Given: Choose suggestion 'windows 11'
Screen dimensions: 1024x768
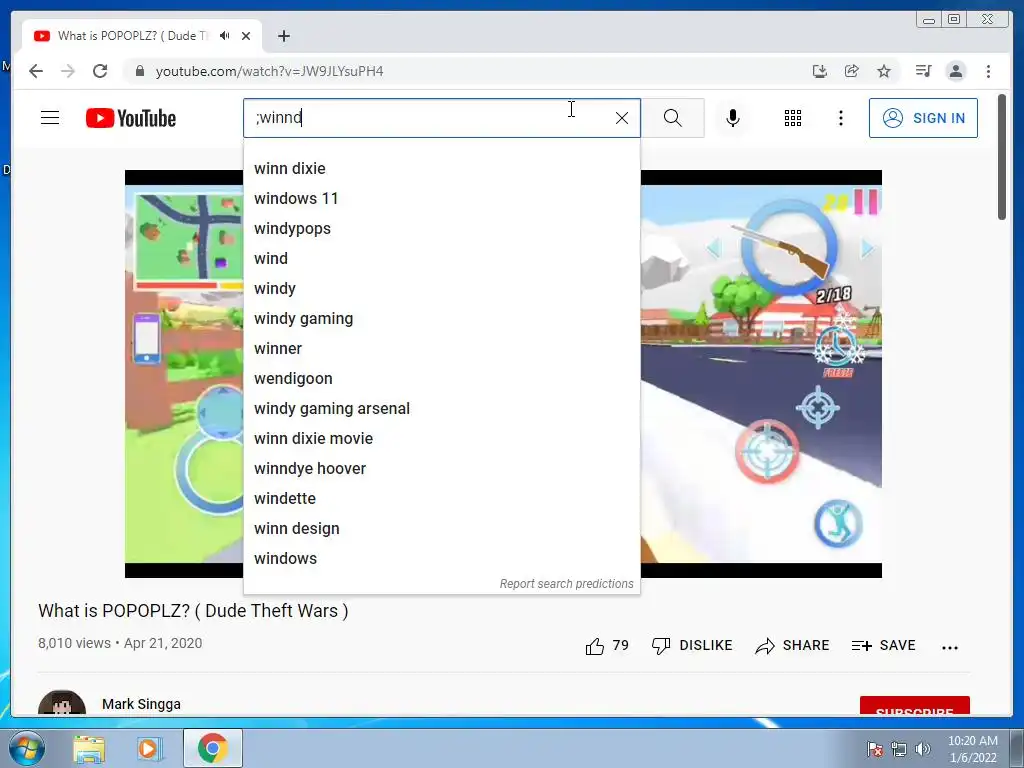Looking at the screenshot, I should pos(441,199).
